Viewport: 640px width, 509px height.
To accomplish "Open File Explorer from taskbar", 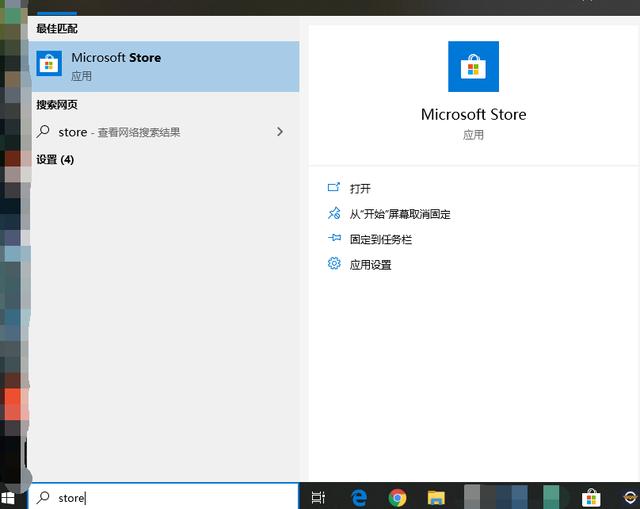I will [436, 498].
